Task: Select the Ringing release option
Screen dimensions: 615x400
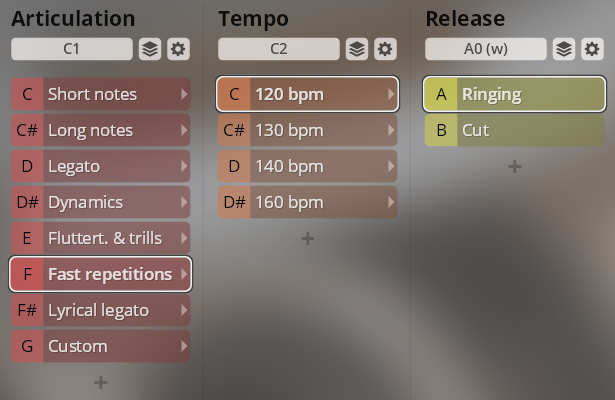Action: 515,94
